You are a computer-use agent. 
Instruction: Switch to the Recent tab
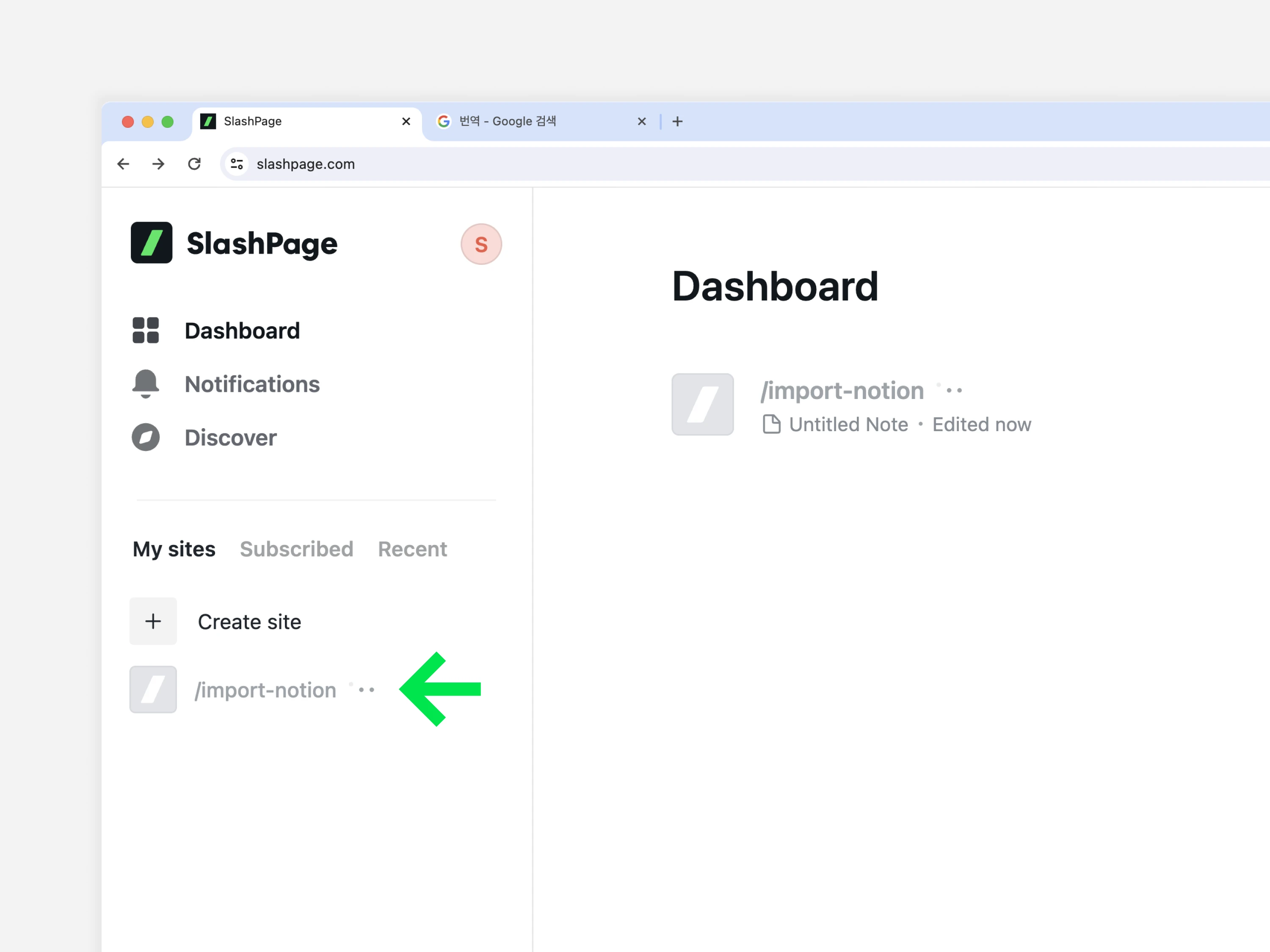coord(412,549)
